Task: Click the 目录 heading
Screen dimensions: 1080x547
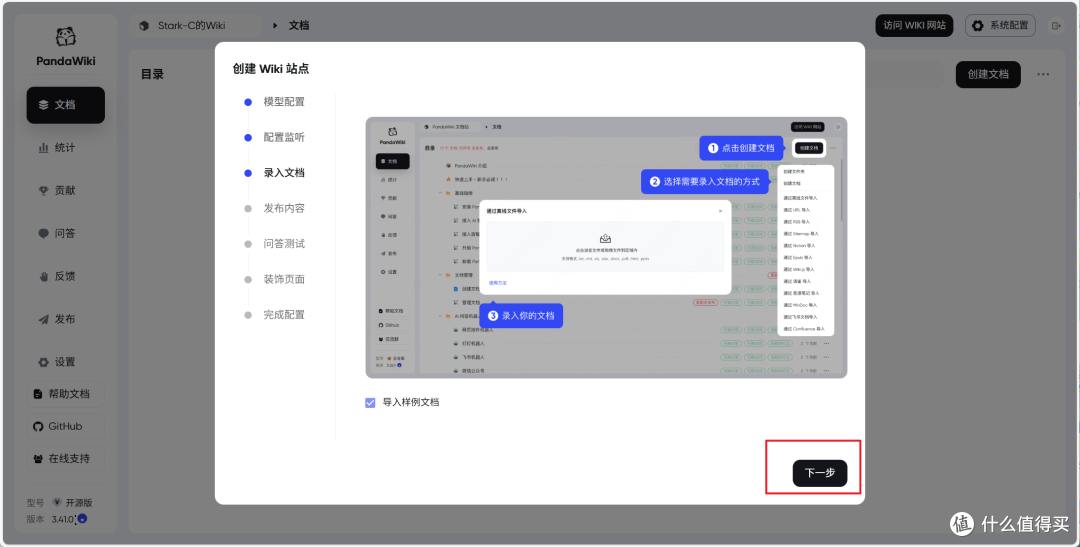Action: 152,74
